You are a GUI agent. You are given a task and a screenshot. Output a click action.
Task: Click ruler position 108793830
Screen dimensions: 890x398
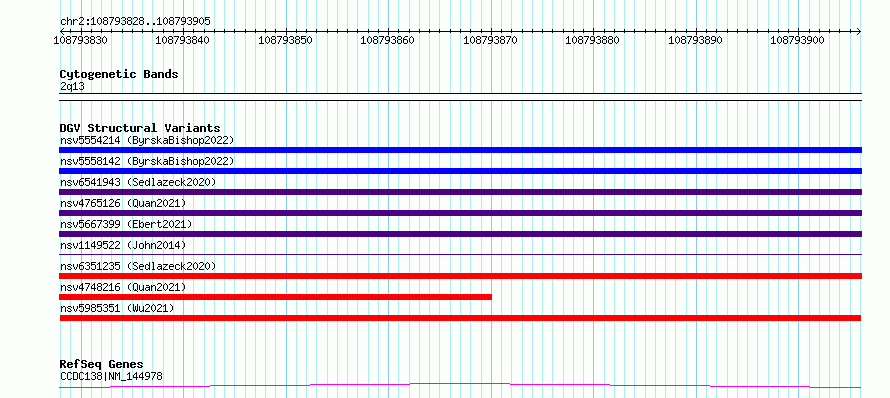(80, 40)
